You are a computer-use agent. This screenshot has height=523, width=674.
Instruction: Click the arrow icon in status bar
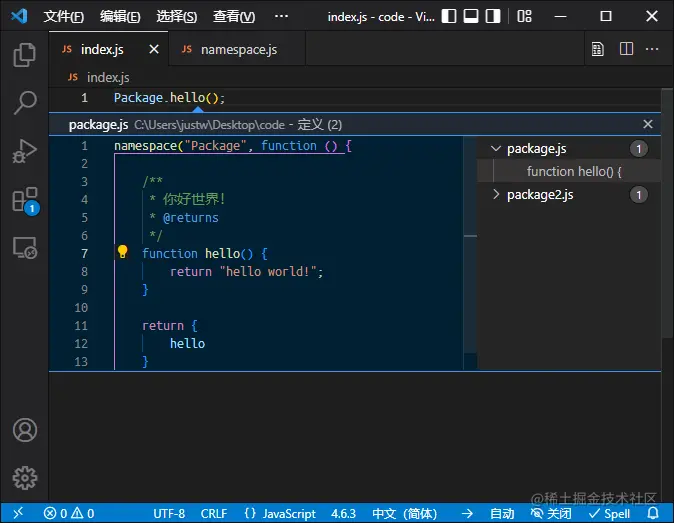tap(467, 514)
